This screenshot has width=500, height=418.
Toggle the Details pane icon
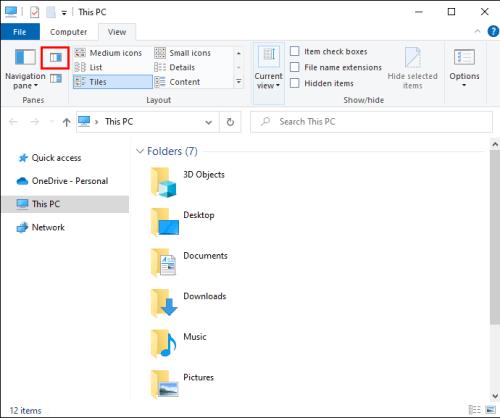56,79
